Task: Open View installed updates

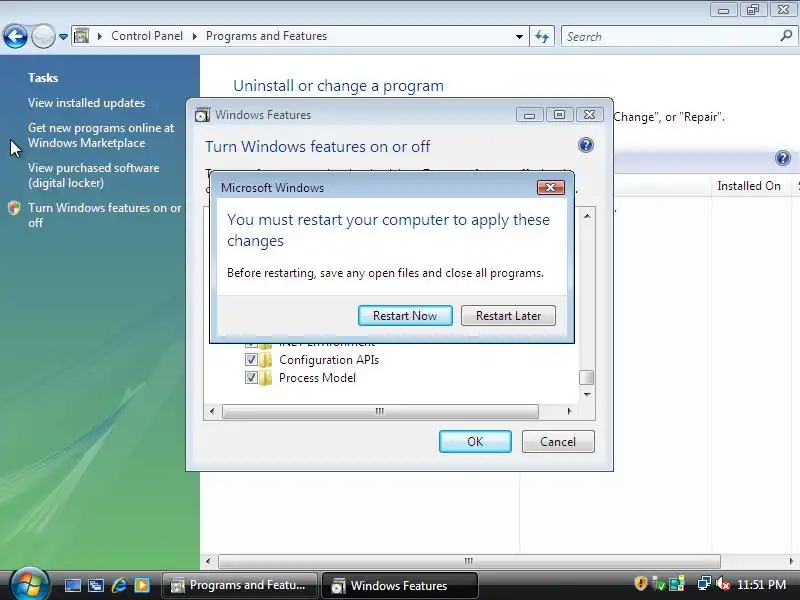Action: coord(87,103)
